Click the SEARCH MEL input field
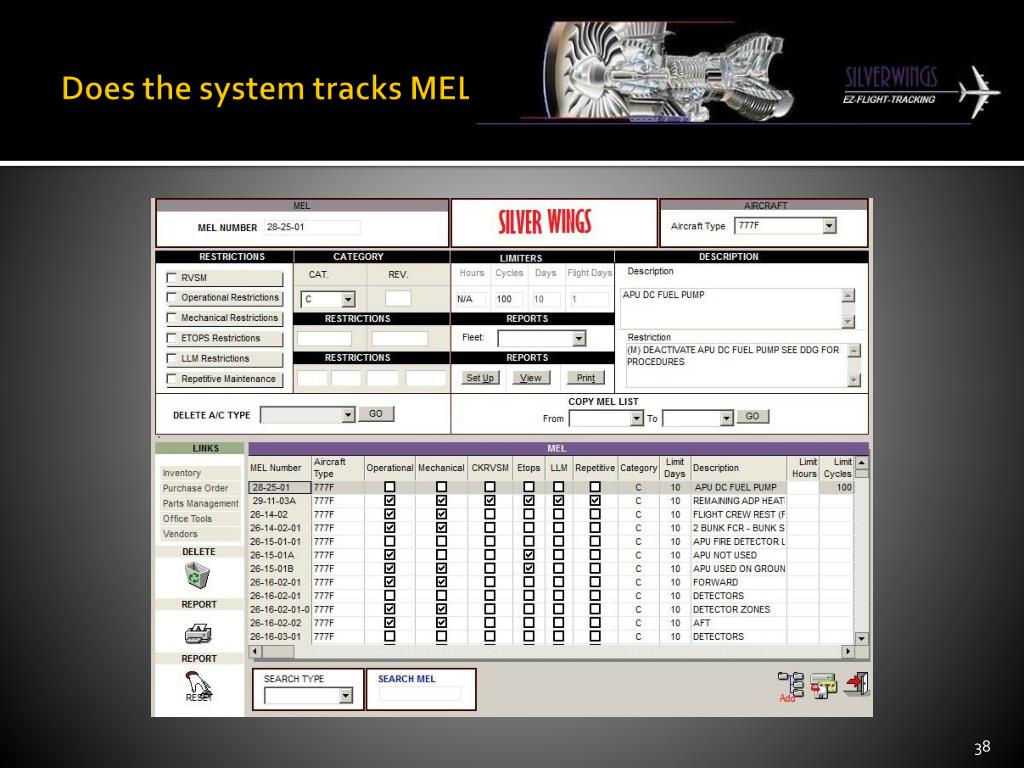The image size is (1024, 768). 420,694
